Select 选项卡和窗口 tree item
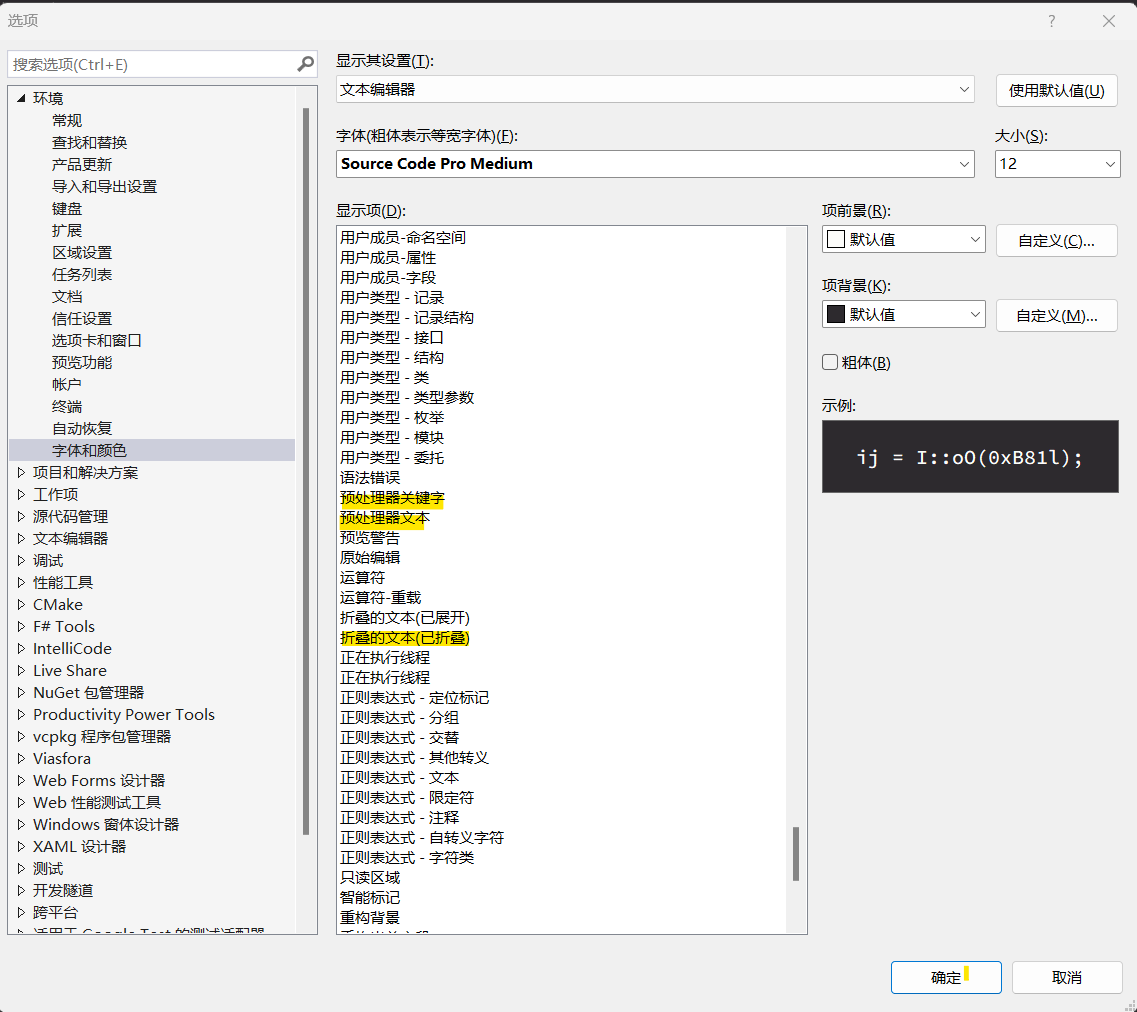1137x1012 pixels. click(96, 340)
